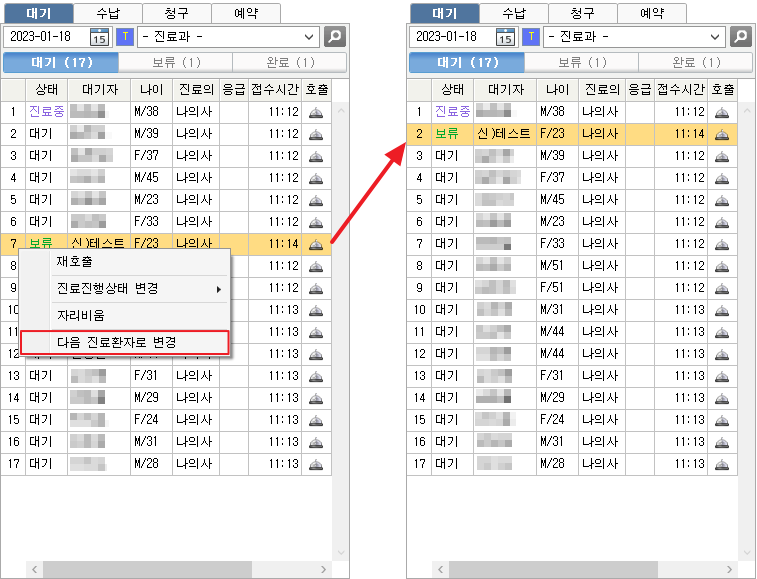
Task: Select the 대기 (17) filter in right panel
Action: [x=466, y=62]
